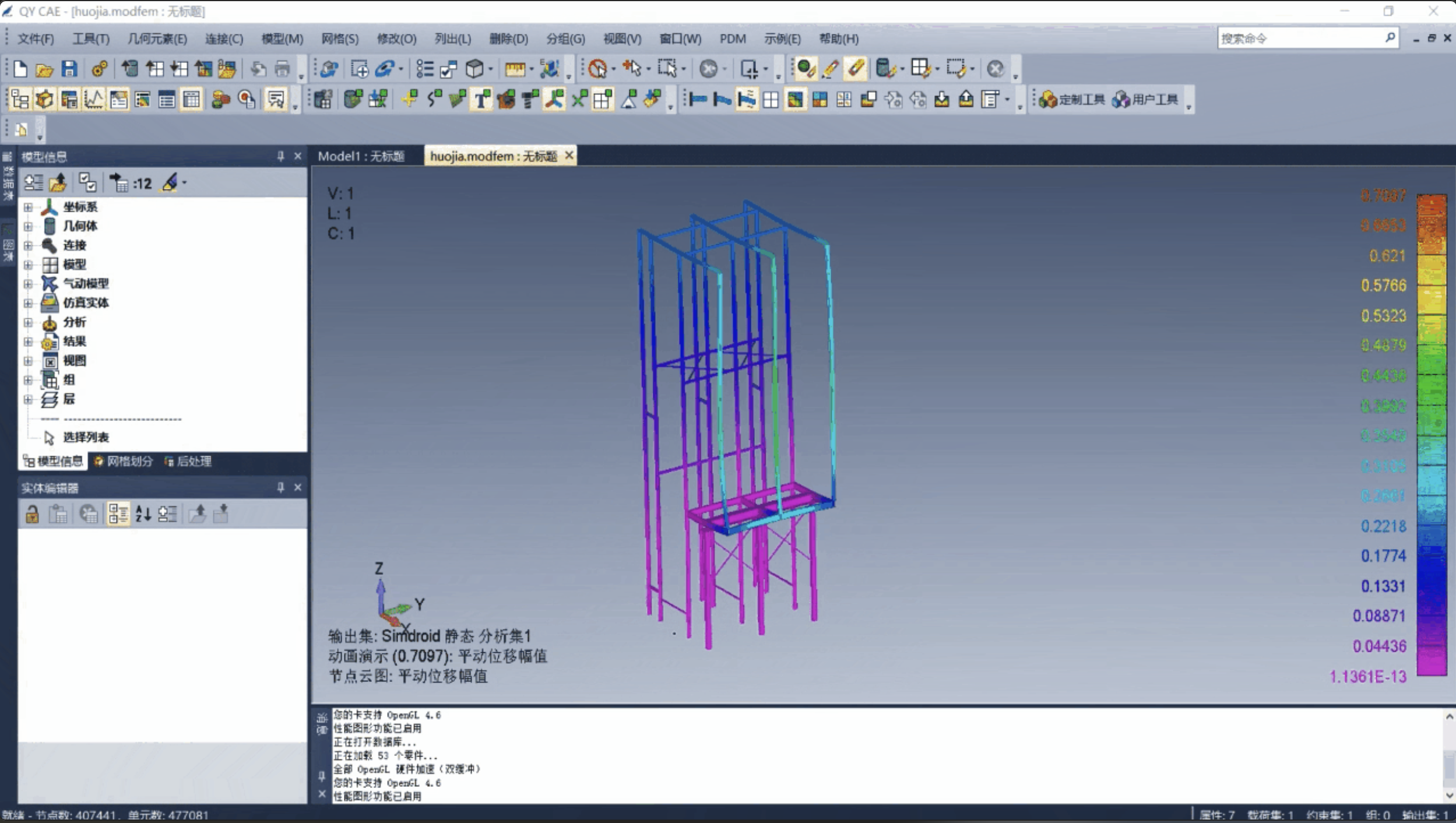Open a file using the folder icon

[x=44, y=69]
